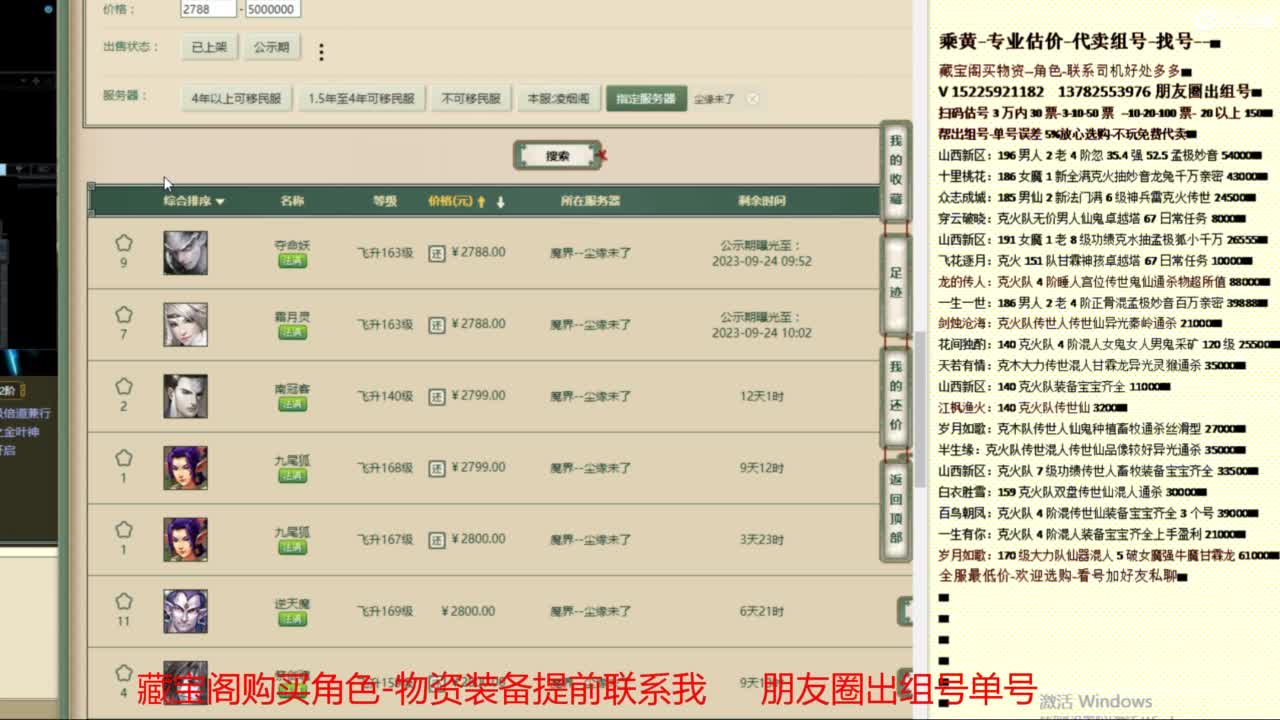This screenshot has width=1280, height=720.
Task: Click the green 法满 tag under 南冠客
Action: tap(292, 404)
